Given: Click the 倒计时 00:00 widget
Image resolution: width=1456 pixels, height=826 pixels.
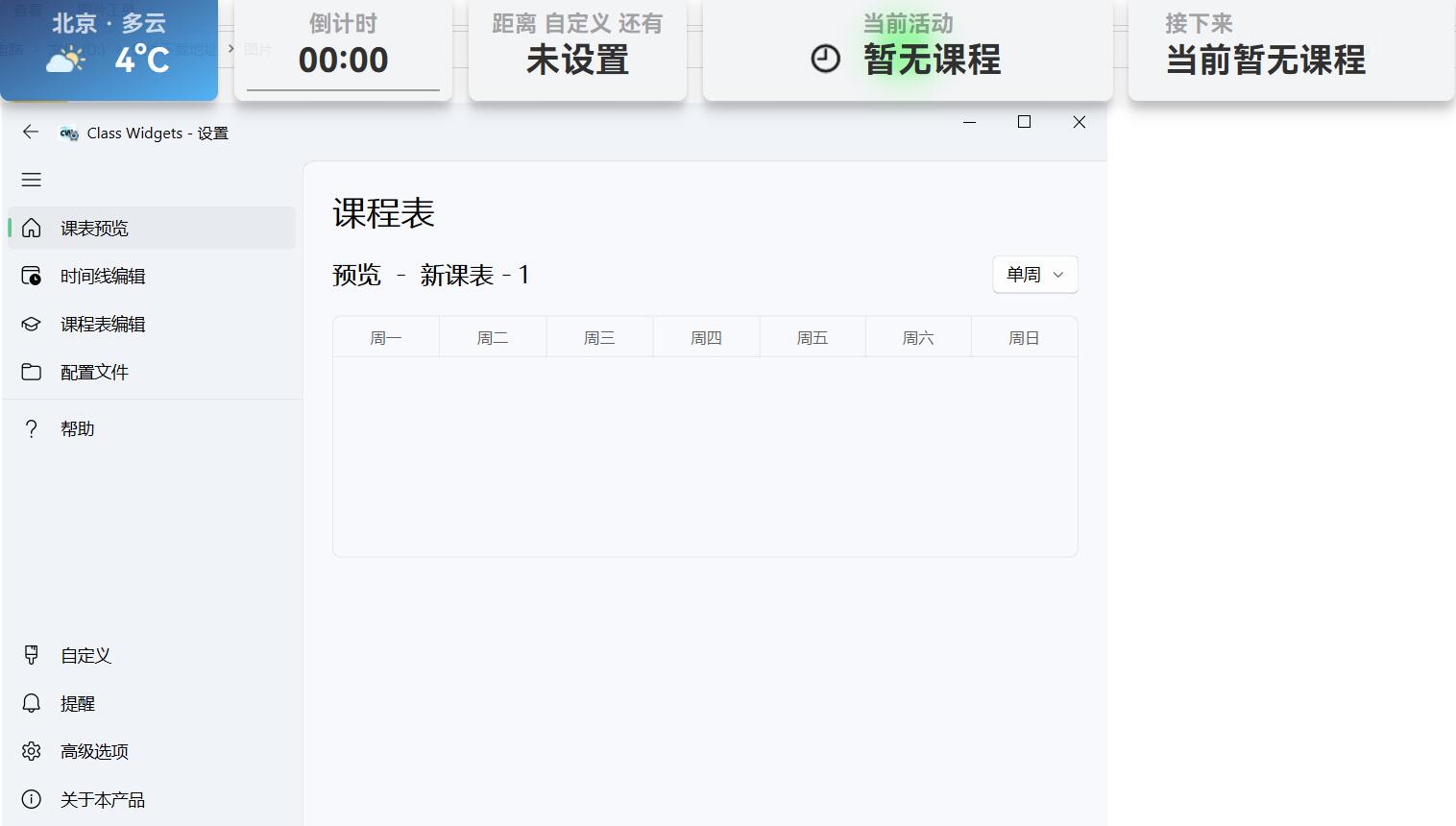Looking at the screenshot, I should (x=343, y=50).
